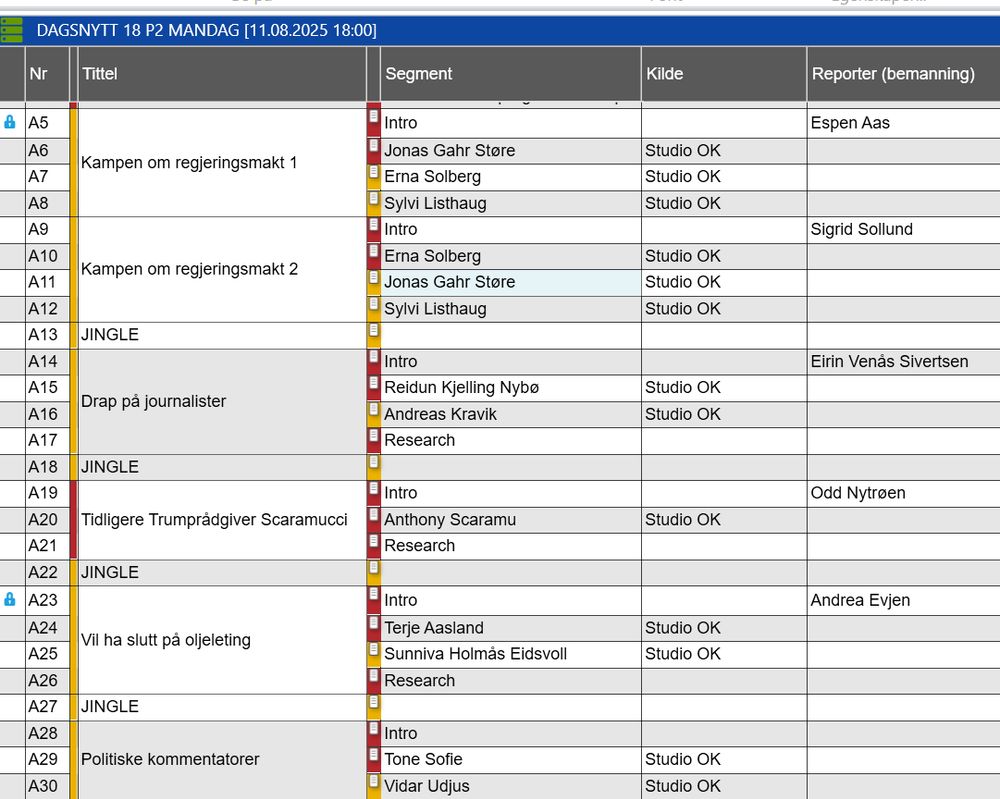The height and width of the screenshot is (799, 1000).
Task: Select reporter cell Espen Aas
Action: click(x=904, y=123)
